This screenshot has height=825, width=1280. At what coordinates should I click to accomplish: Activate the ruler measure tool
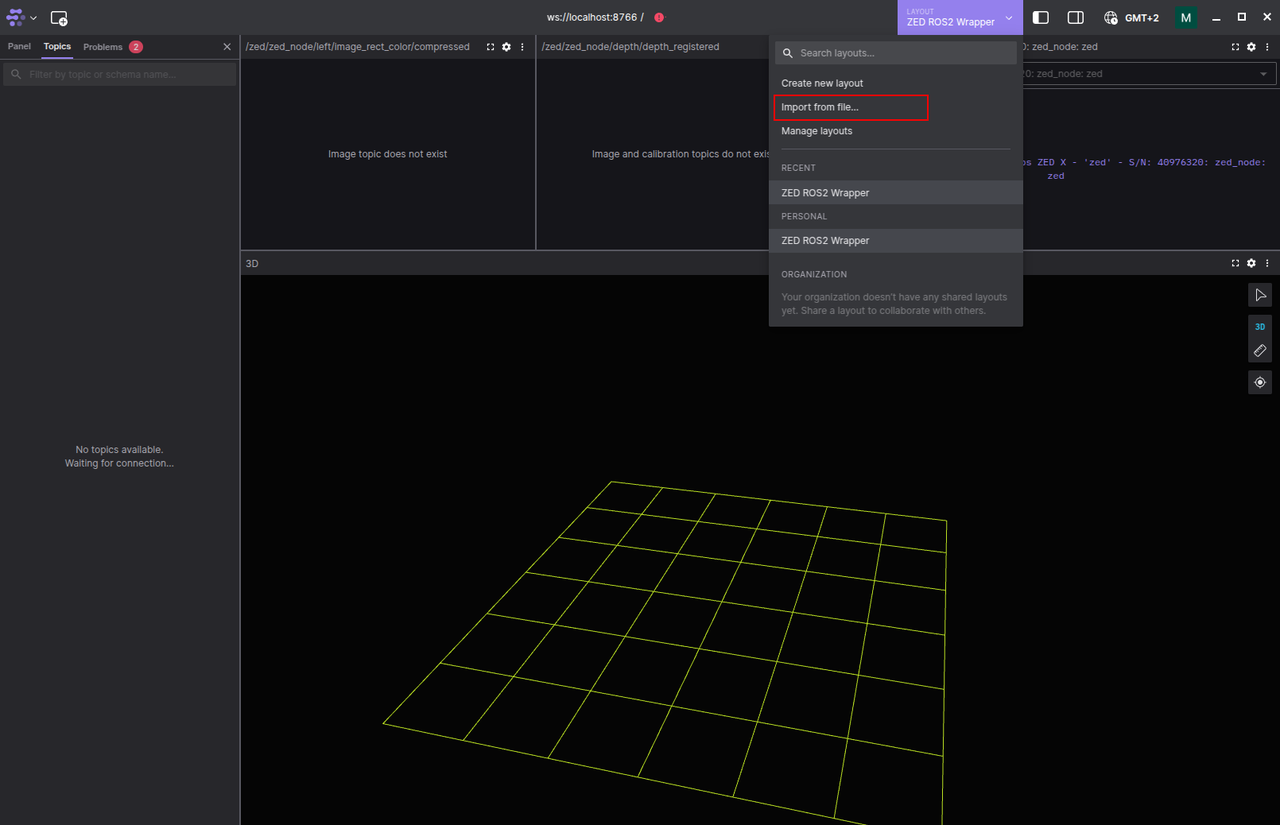click(x=1260, y=351)
